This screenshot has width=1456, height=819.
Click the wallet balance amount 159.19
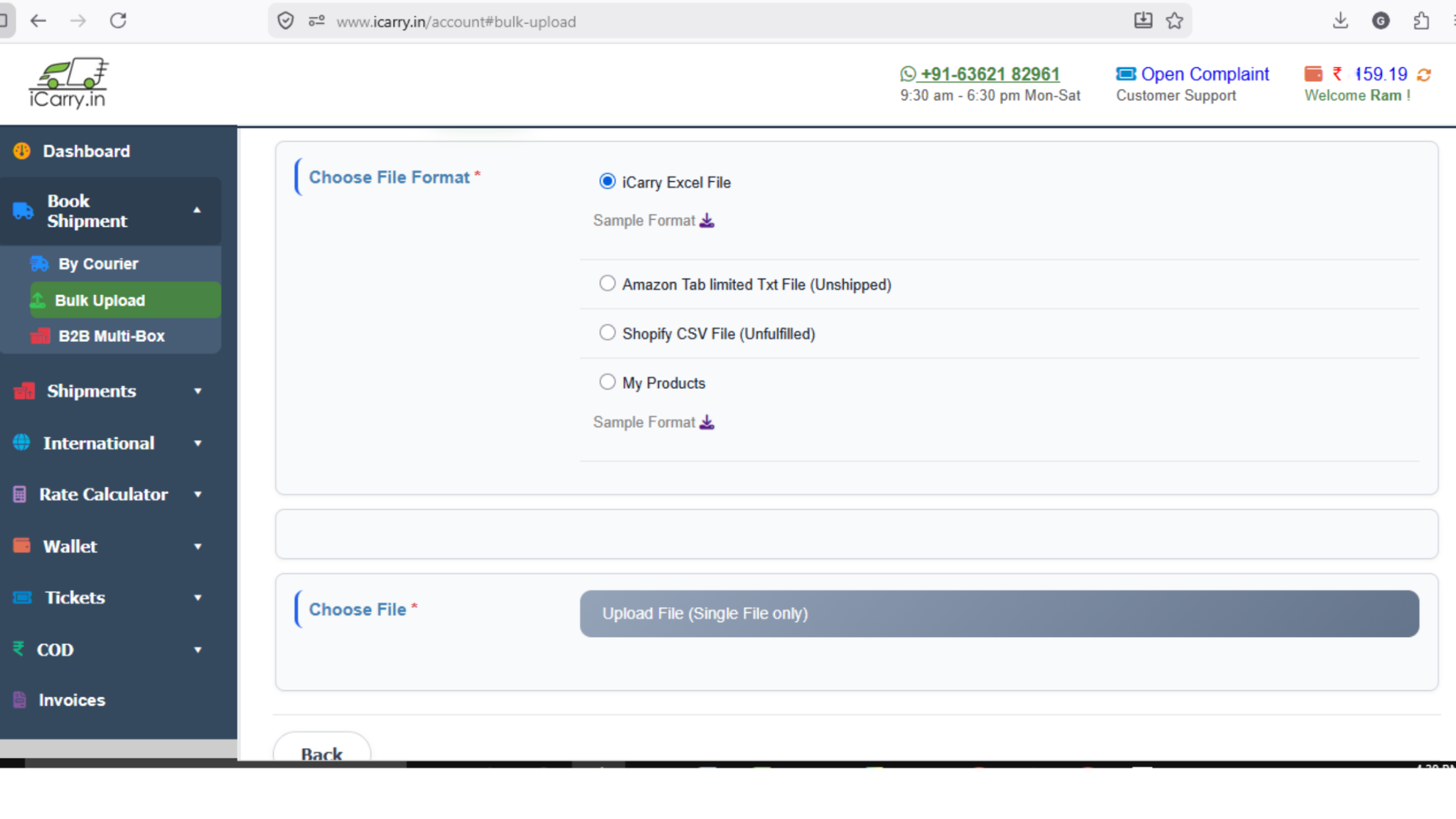1381,74
